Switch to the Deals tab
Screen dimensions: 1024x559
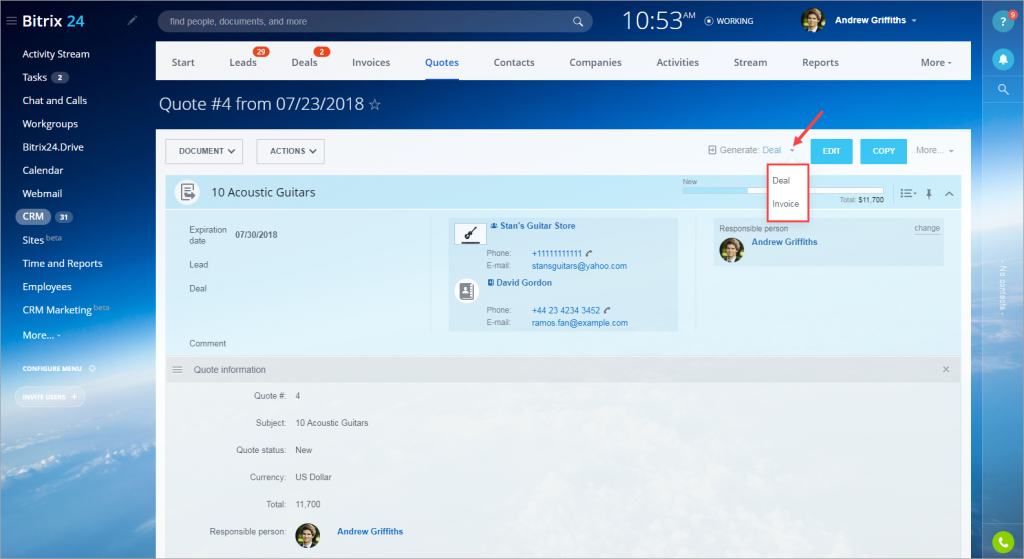click(x=304, y=63)
